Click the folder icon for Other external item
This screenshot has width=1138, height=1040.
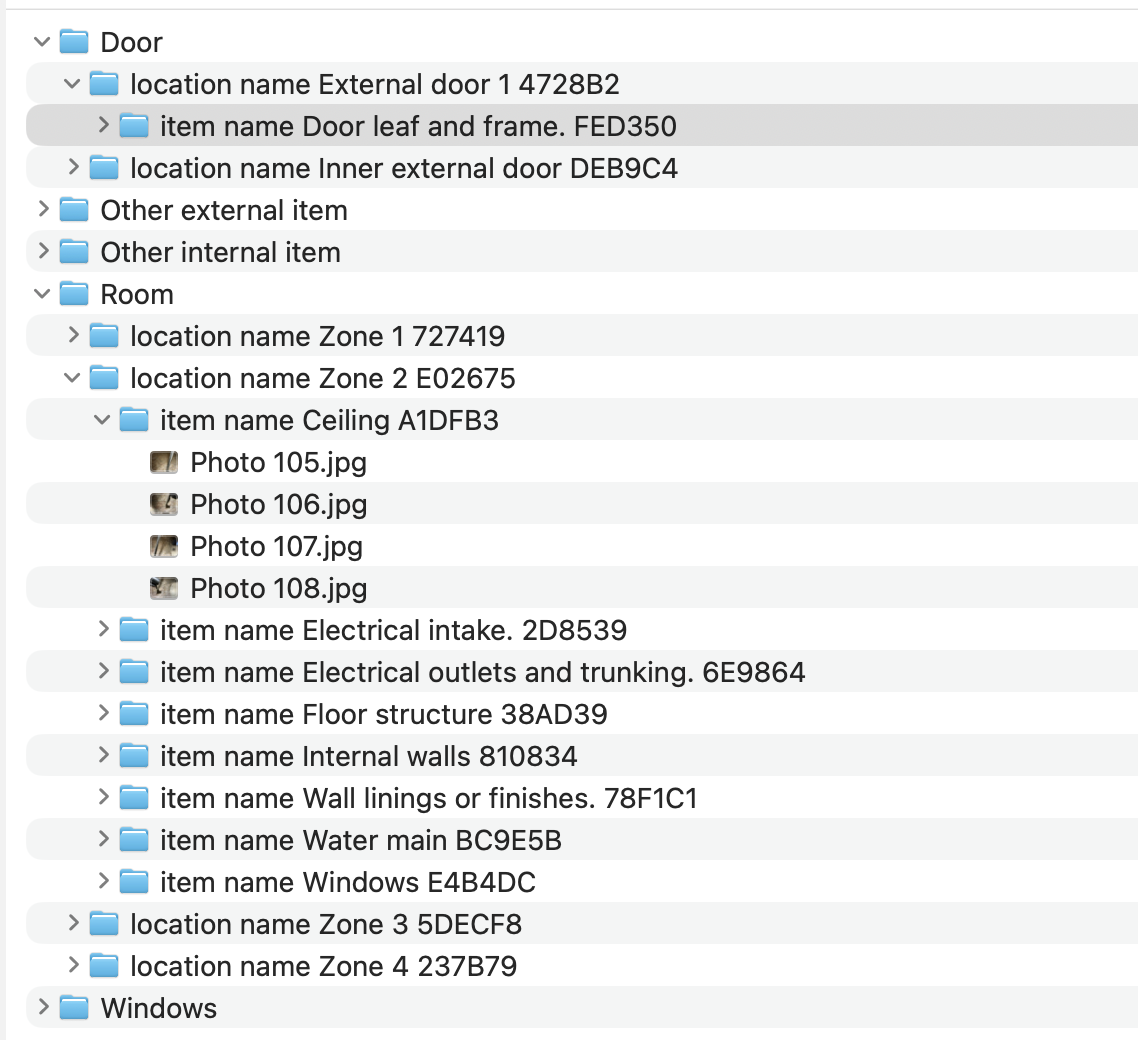point(74,210)
